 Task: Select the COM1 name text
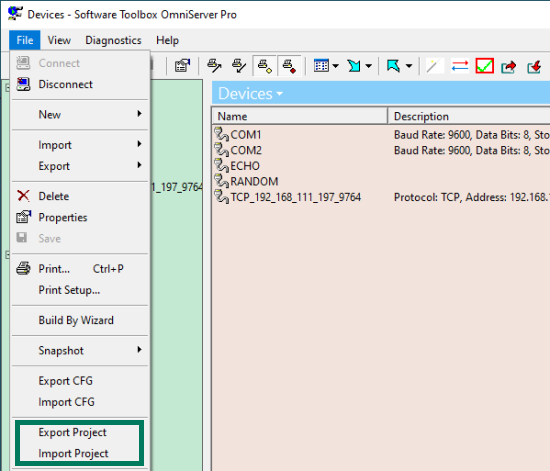tap(246, 135)
